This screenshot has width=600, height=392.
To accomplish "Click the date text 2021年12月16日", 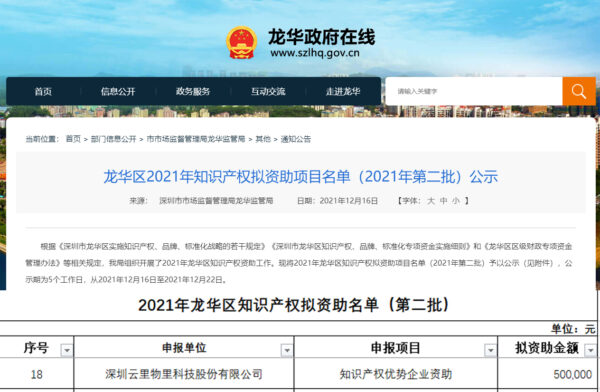I will click(349, 201).
